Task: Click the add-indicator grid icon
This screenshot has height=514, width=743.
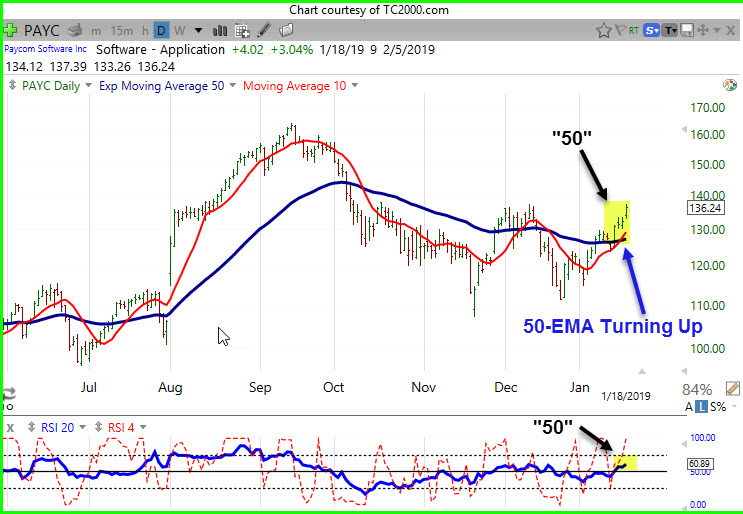Action: click(242, 31)
